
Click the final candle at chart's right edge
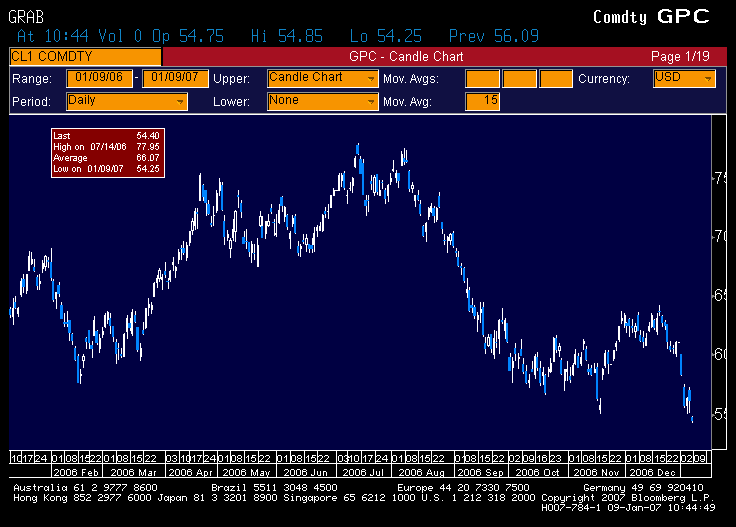[x=692, y=419]
